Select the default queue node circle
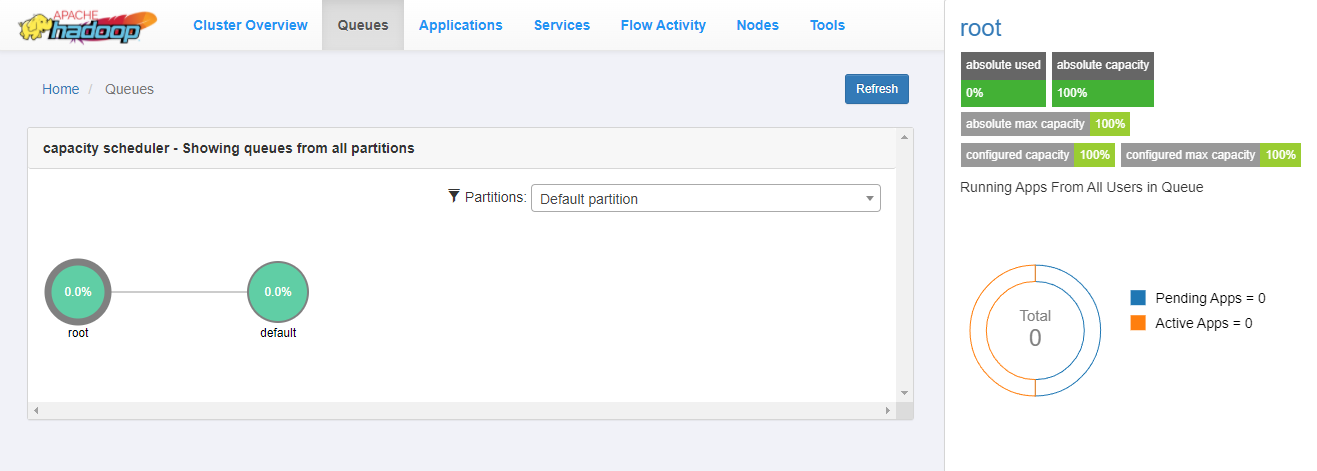The width and height of the screenshot is (1317, 471). pos(278,292)
